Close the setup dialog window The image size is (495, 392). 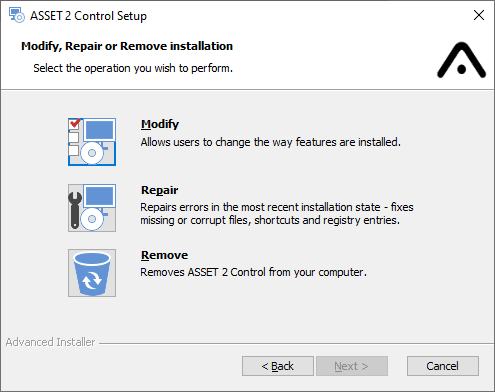(x=479, y=15)
